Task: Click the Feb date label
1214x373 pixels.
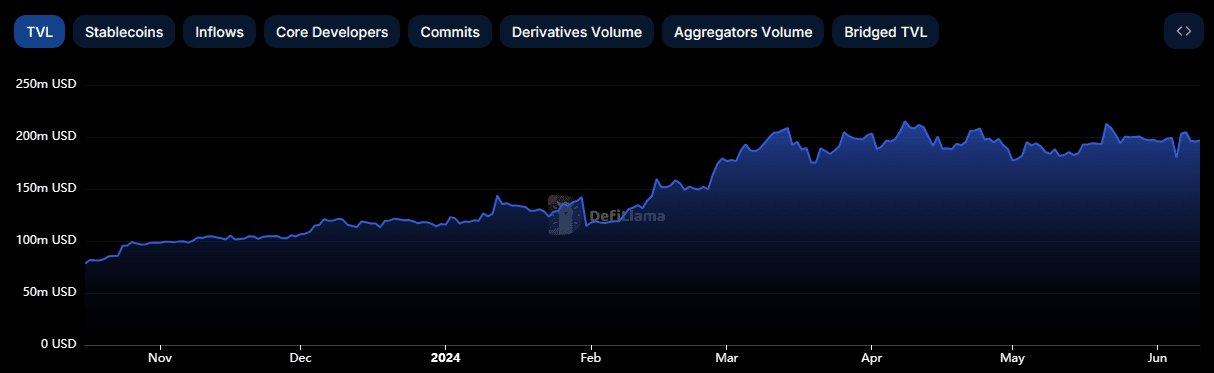Action: click(590, 357)
